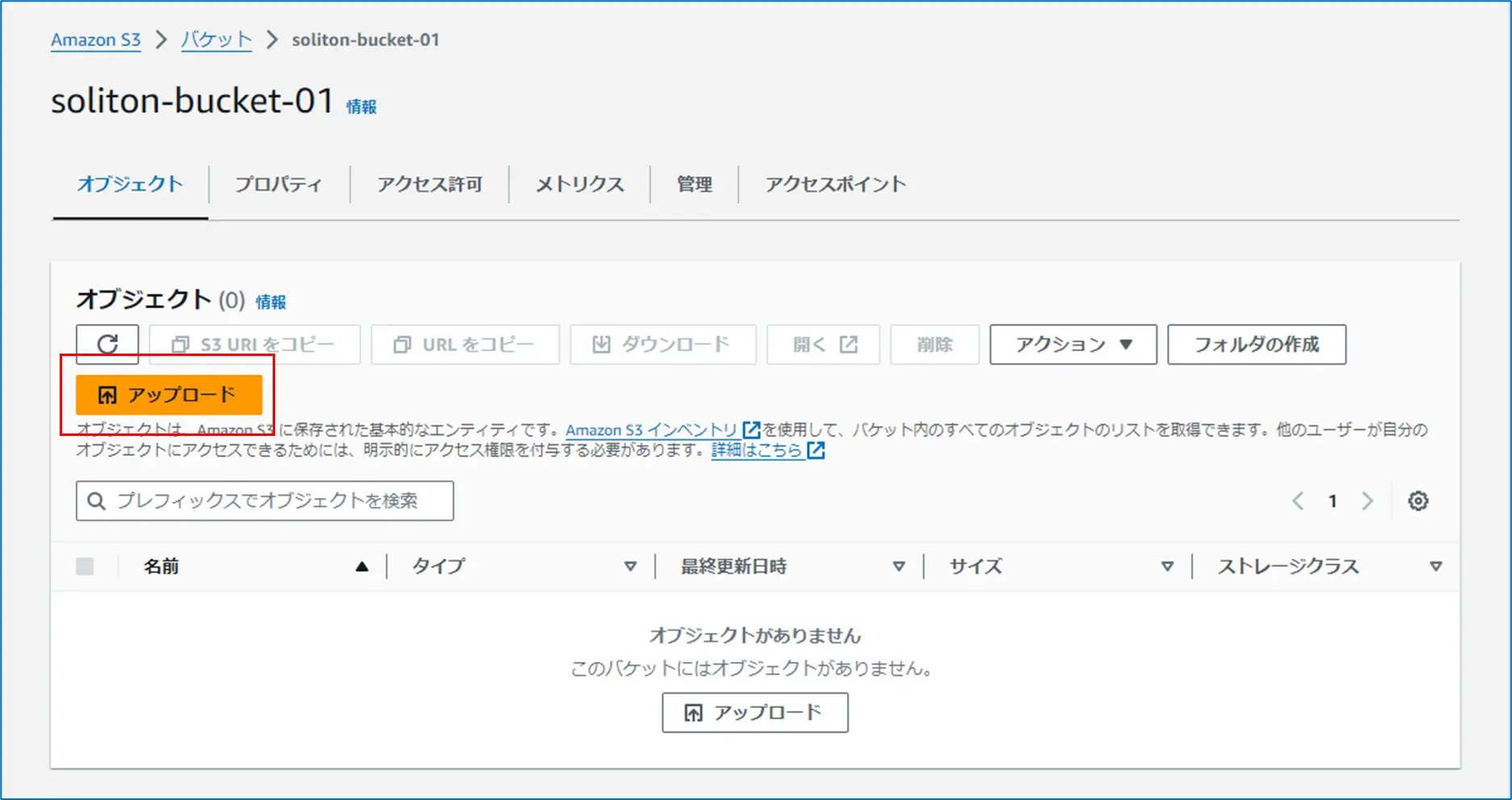
Task: Open the アクセス許可 tab
Action: click(x=429, y=185)
